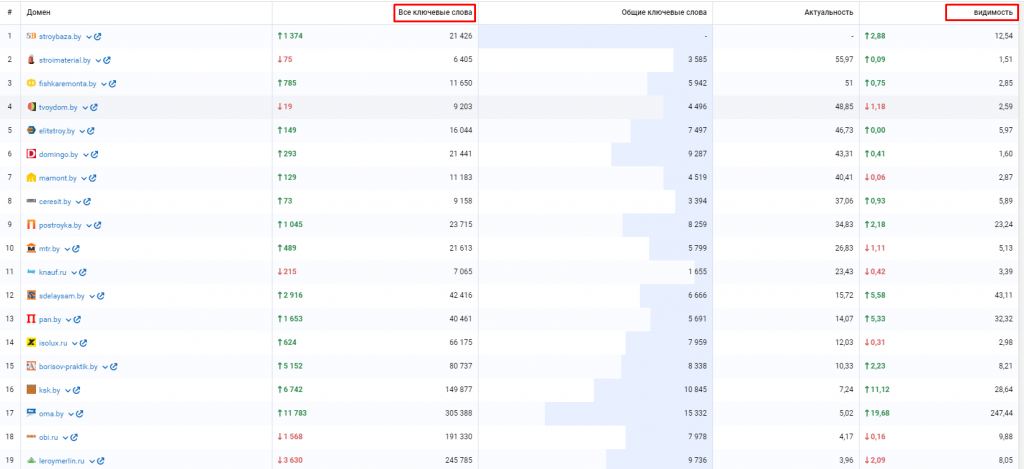Click the oma.by favicon
The height and width of the screenshot is (469, 1024).
[31, 413]
